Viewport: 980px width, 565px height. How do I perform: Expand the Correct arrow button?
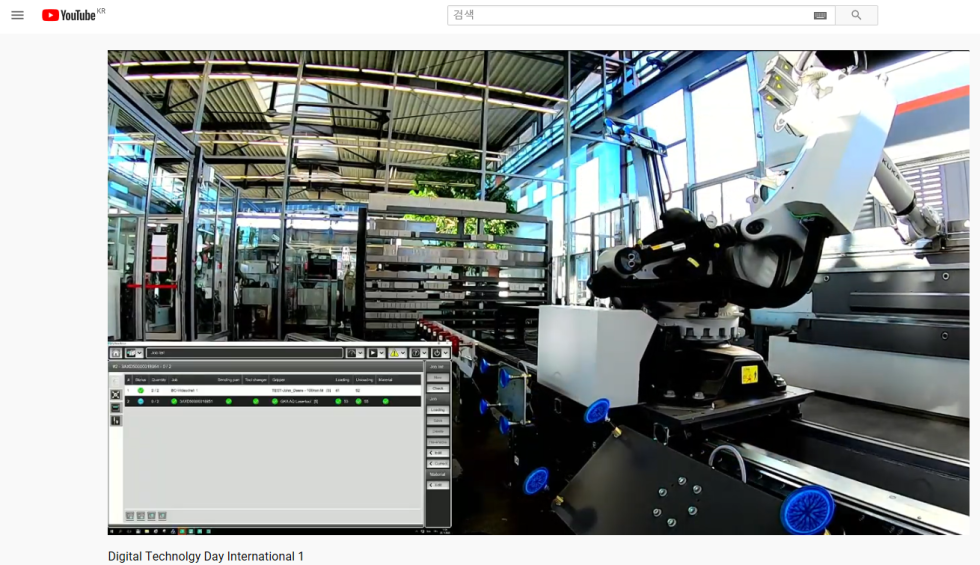coord(438,463)
